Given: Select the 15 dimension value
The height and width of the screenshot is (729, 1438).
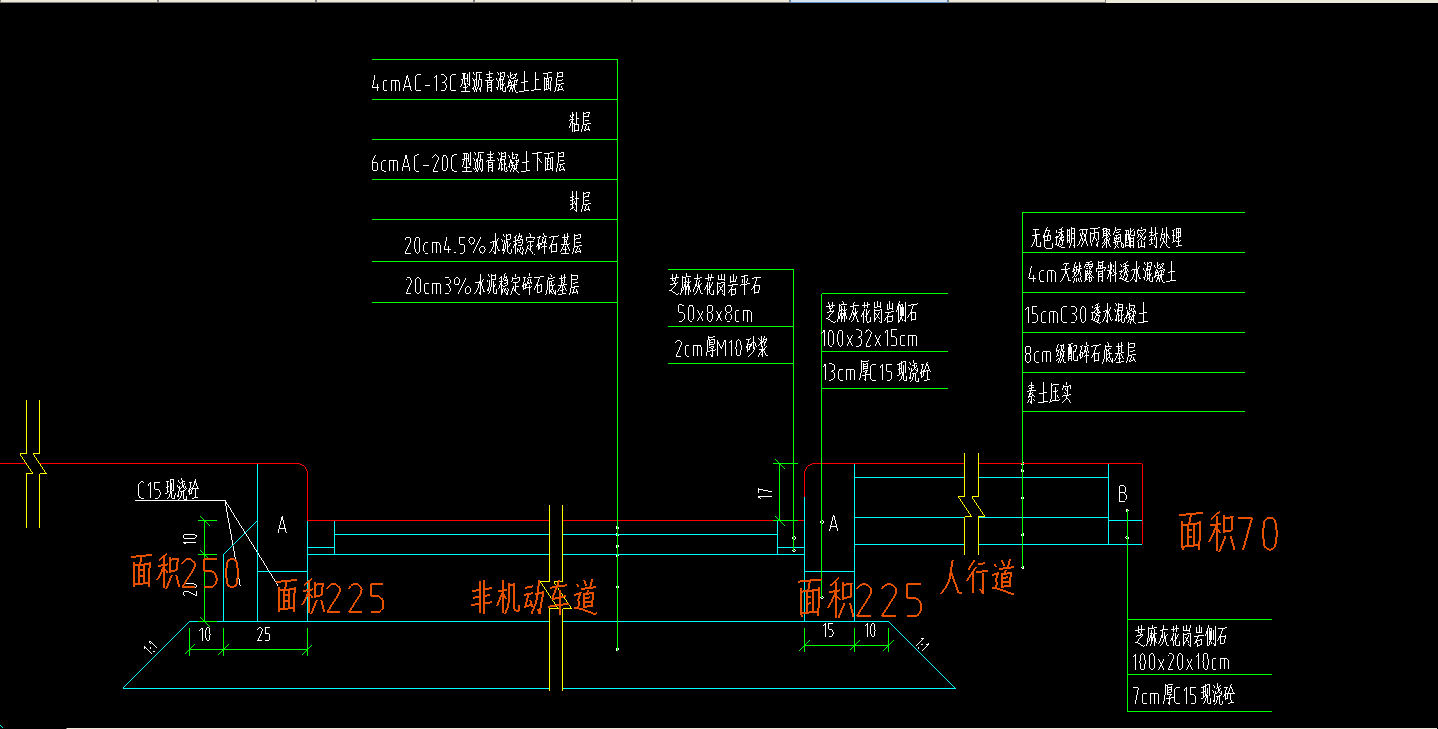Looking at the screenshot, I should [x=828, y=630].
